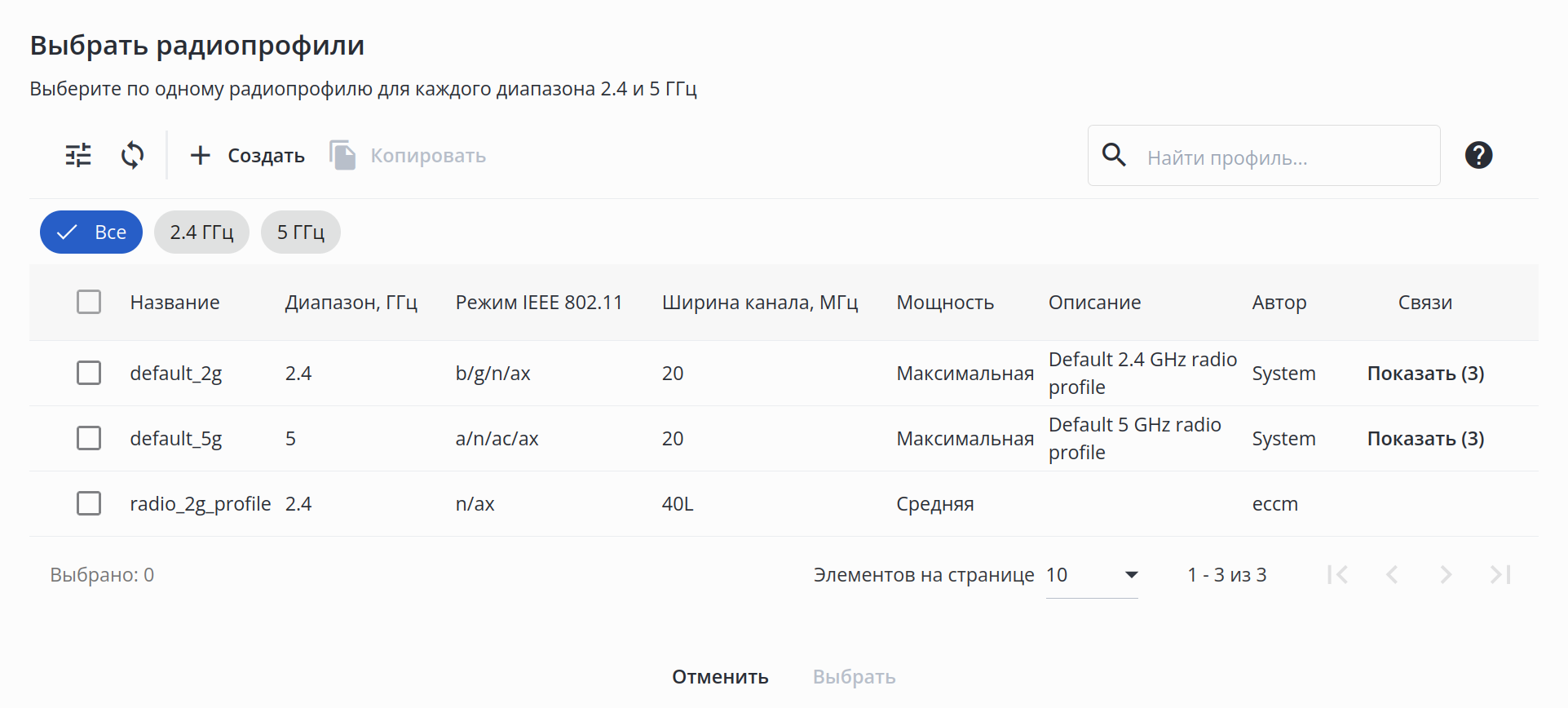Check the radio_2g_profile row checkbox
1568x708 pixels.
click(89, 504)
